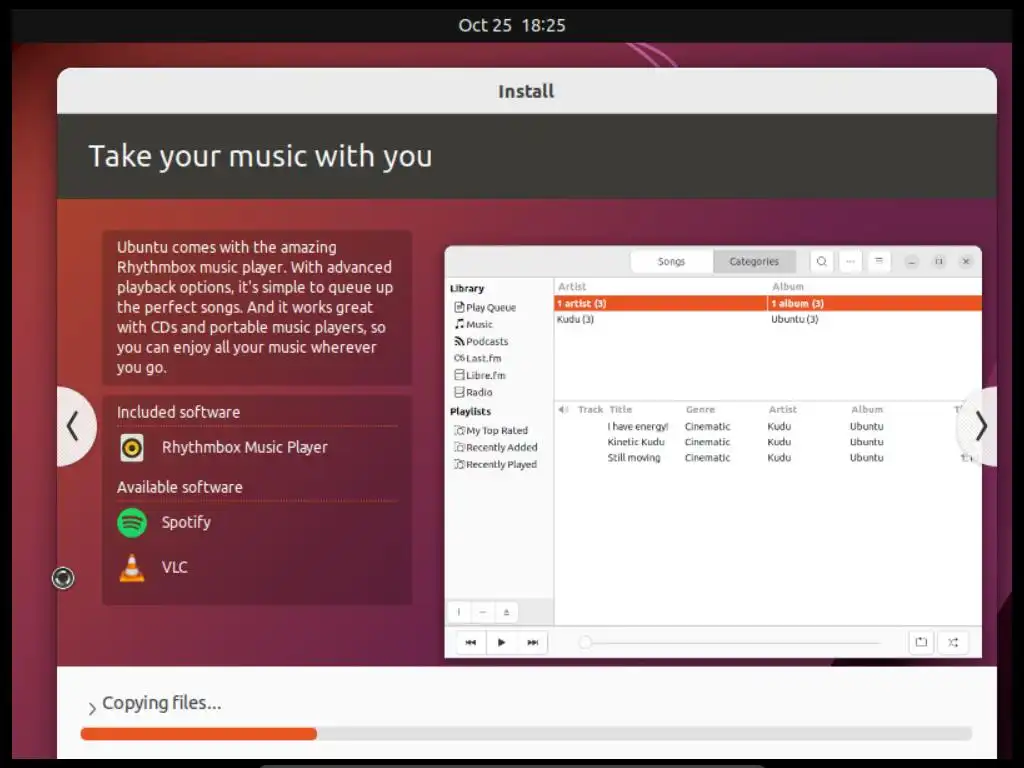Sort the track list by Artist column
Image resolution: width=1024 pixels, height=768 pixels.
782,409
